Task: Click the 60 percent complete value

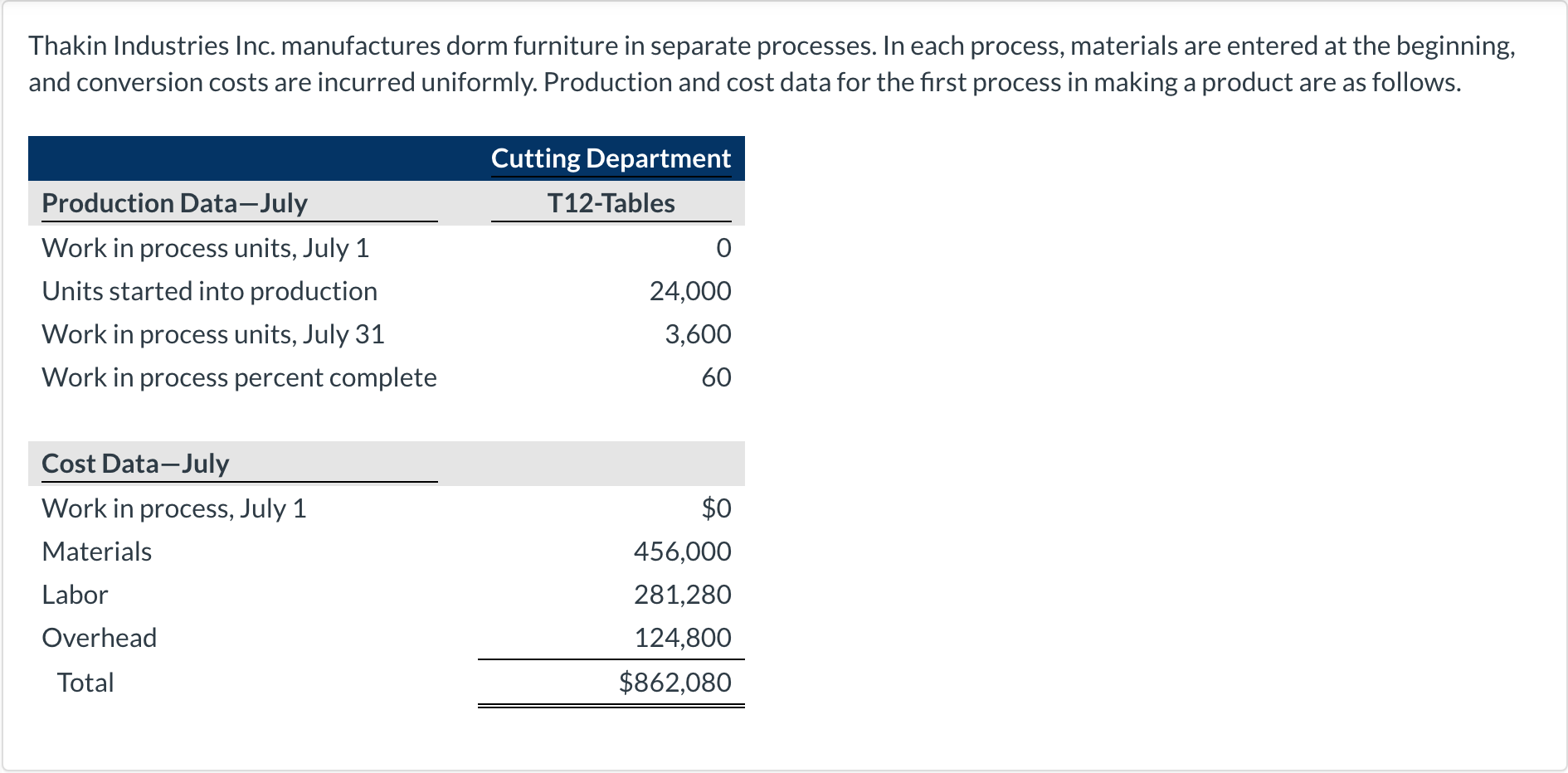Action: pyautogui.click(x=716, y=377)
